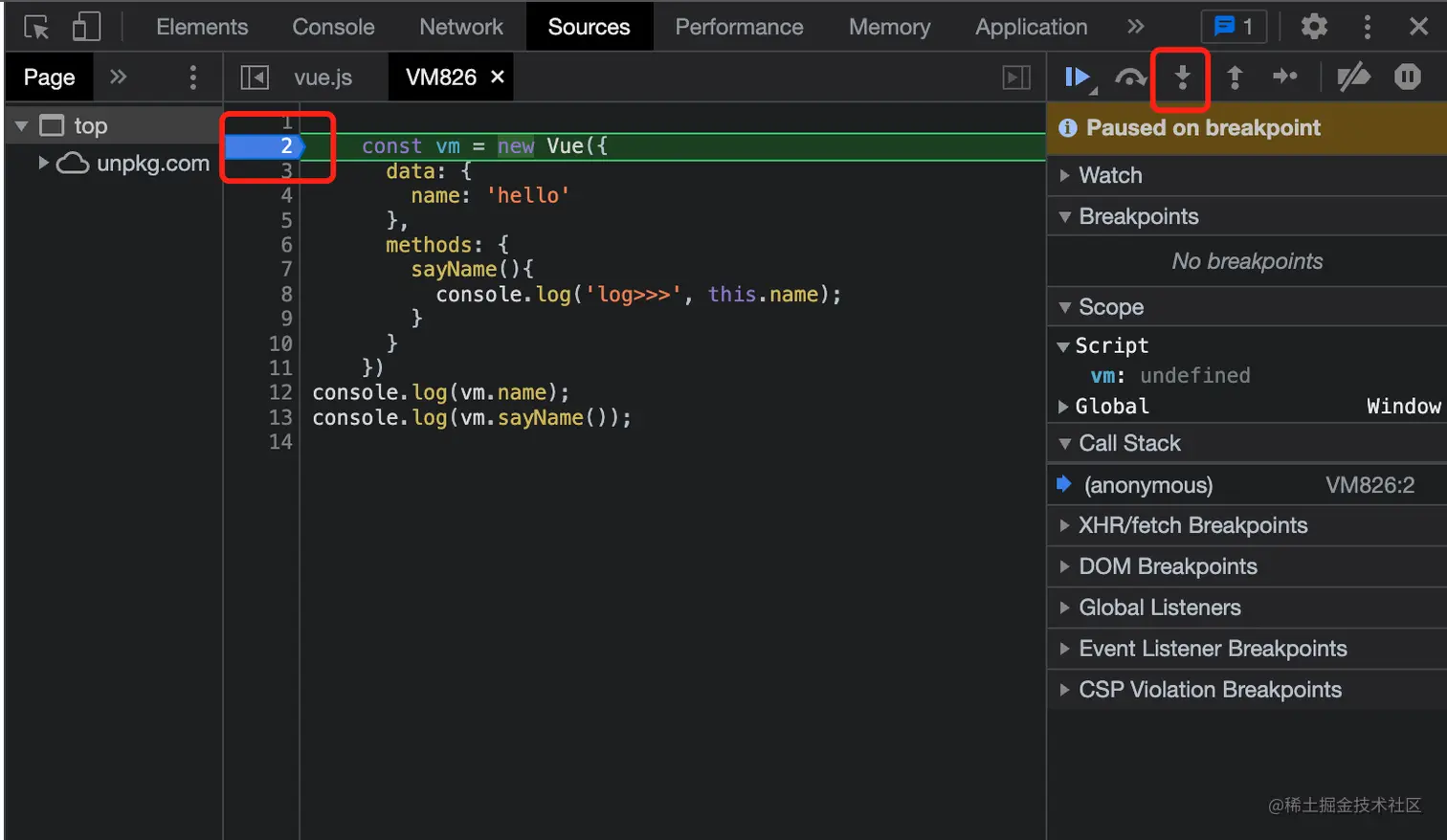
Task: Step into next function call
Action: point(1182,77)
